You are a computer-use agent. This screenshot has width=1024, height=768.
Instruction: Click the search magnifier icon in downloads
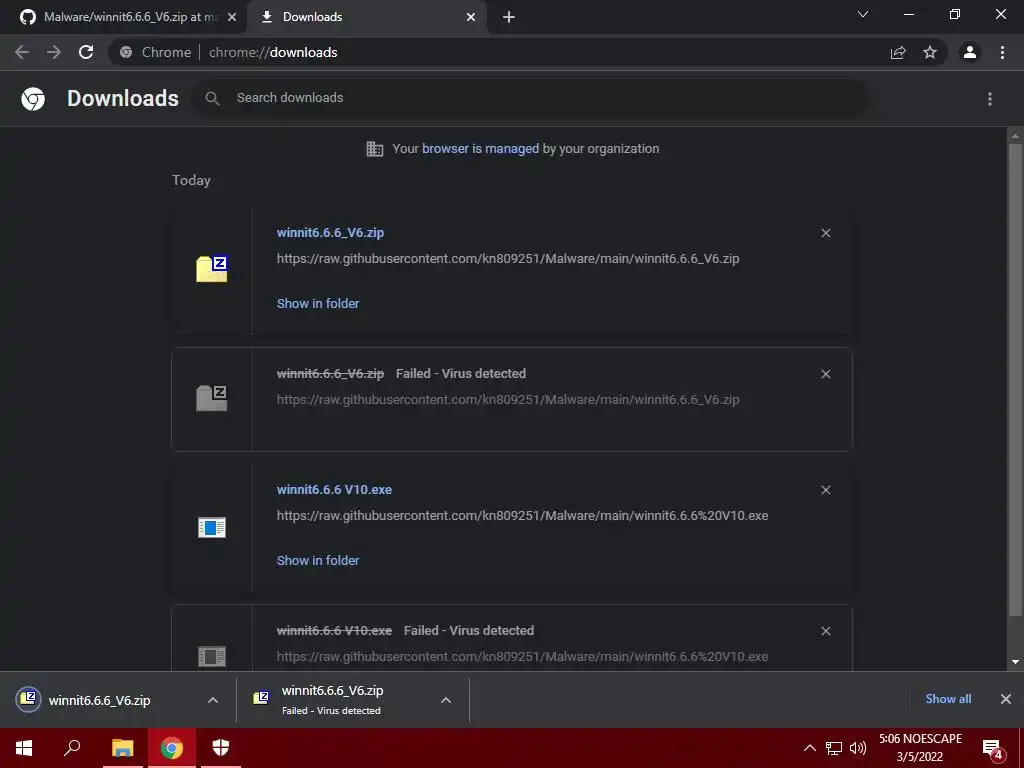[212, 98]
